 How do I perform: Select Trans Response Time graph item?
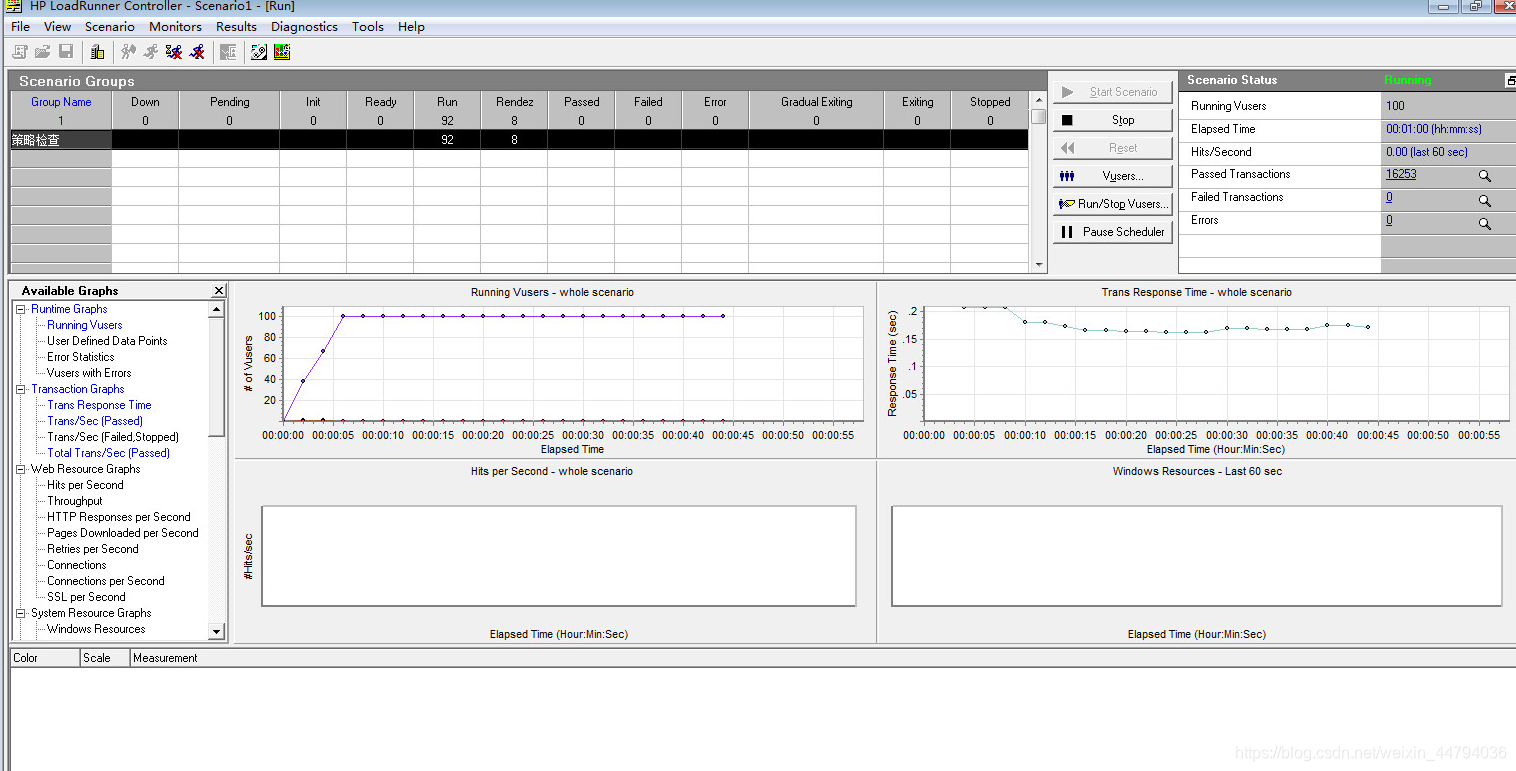(99, 405)
